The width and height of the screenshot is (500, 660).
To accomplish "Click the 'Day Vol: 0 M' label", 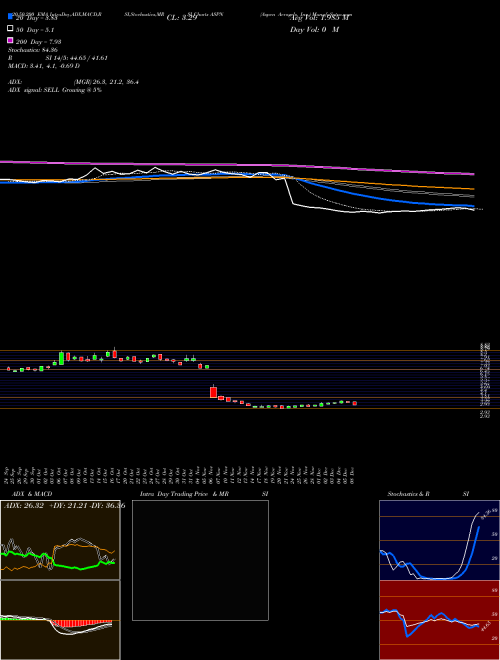I will click(x=314, y=30).
